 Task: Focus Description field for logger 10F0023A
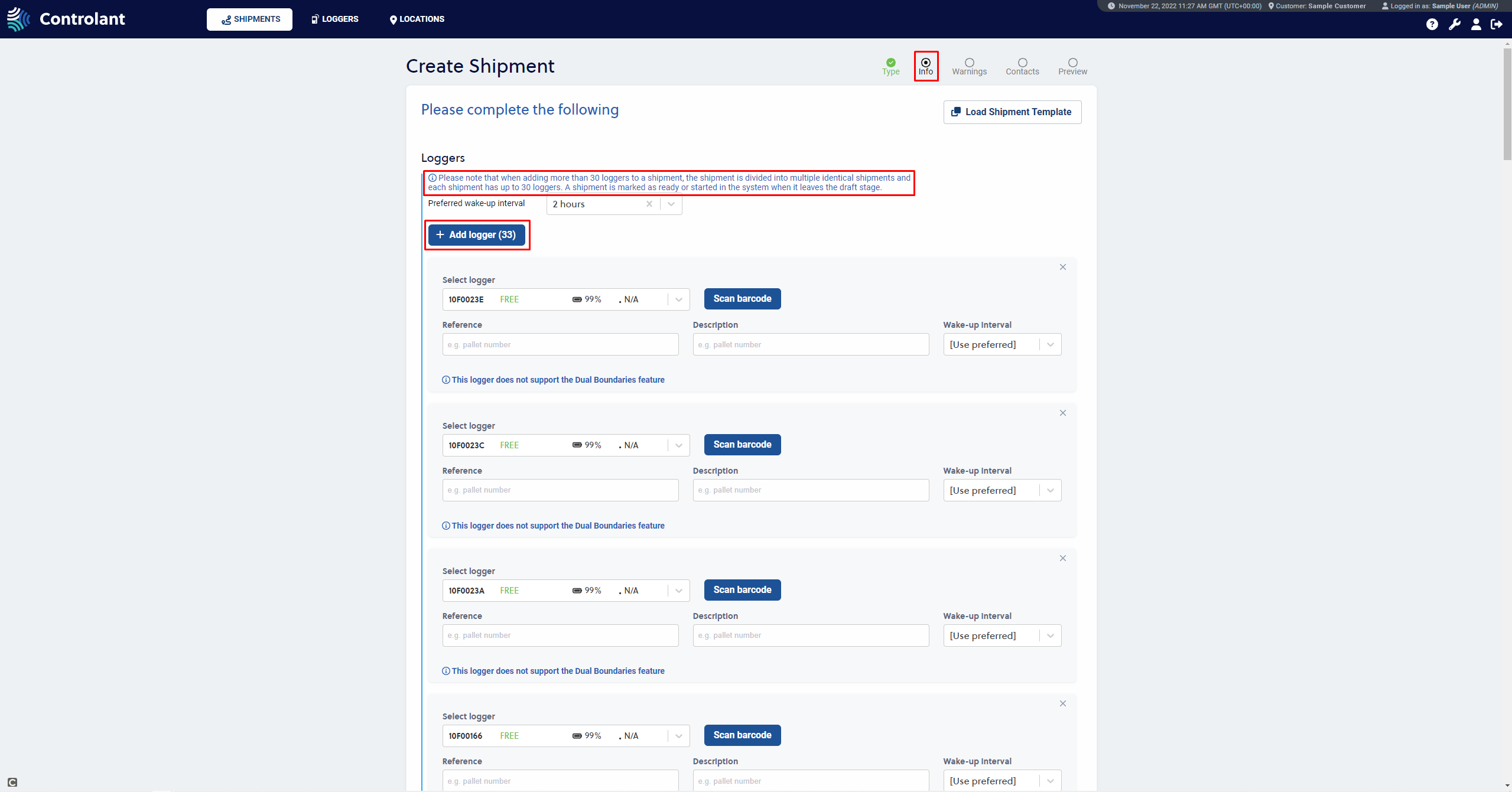point(811,635)
